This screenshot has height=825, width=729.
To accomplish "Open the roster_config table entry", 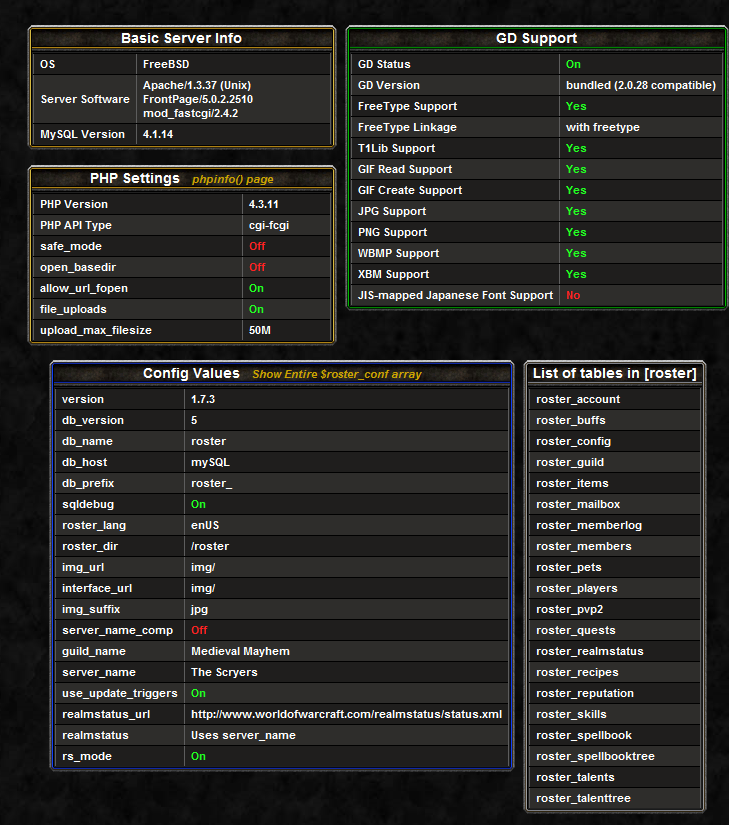I will point(573,441).
